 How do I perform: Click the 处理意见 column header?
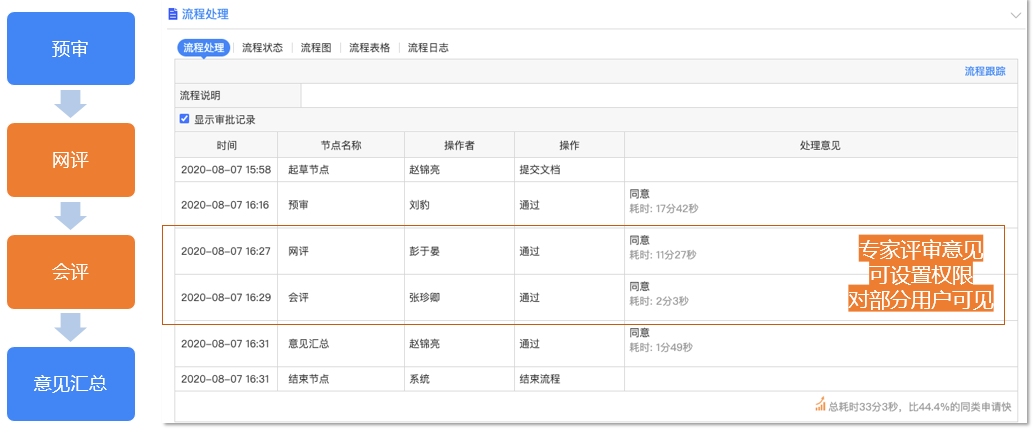[x=820, y=145]
